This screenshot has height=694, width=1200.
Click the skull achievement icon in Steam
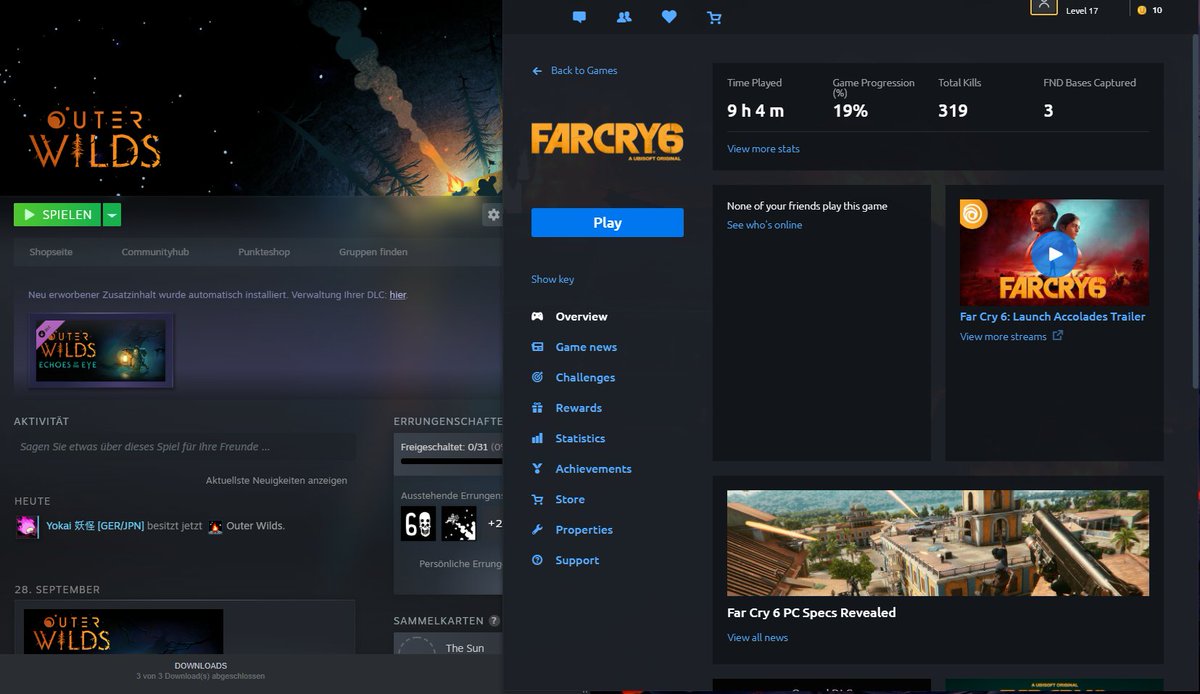pyautogui.click(x=418, y=523)
